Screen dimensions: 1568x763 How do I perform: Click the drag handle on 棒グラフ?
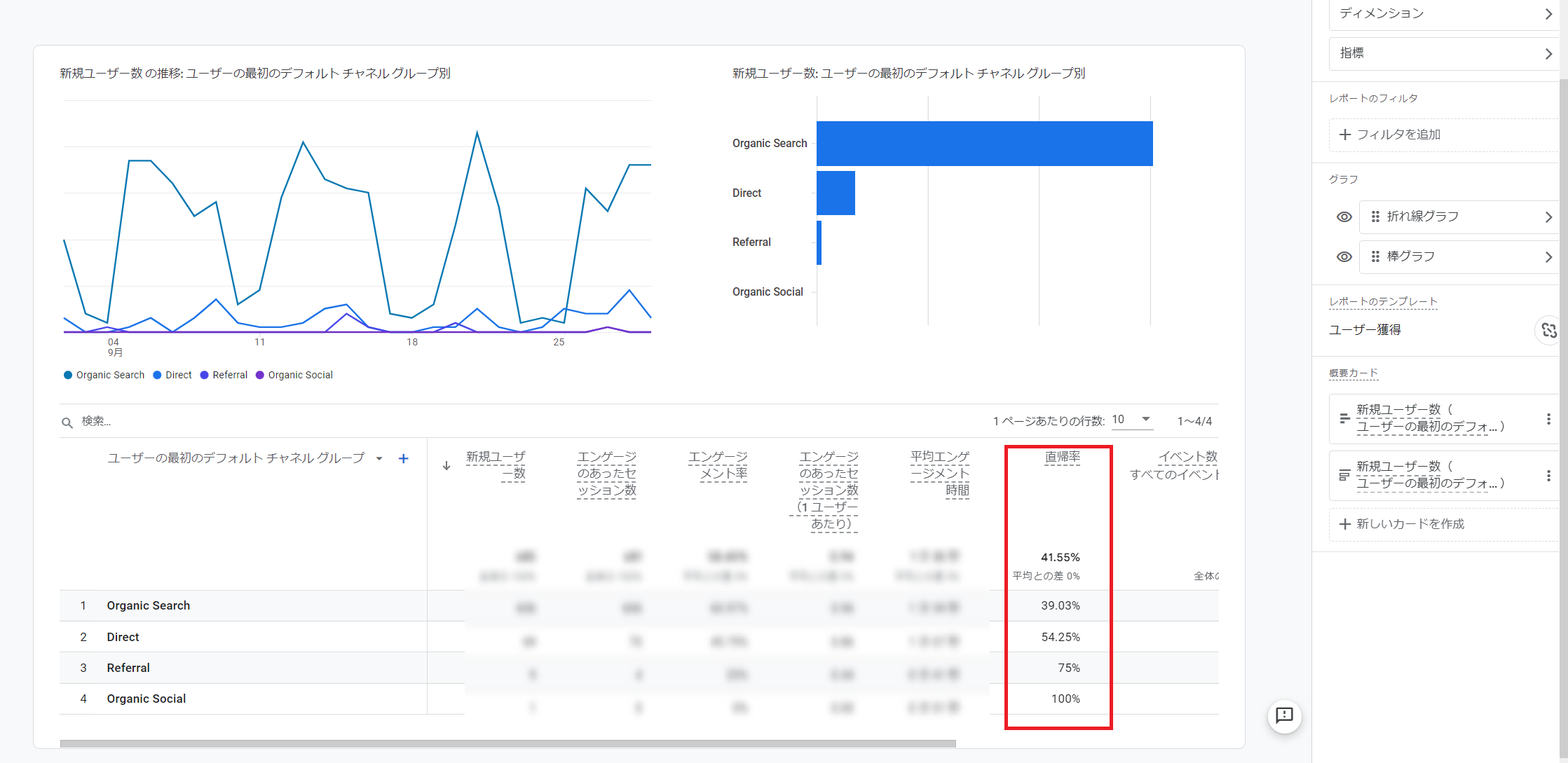click(x=1375, y=256)
